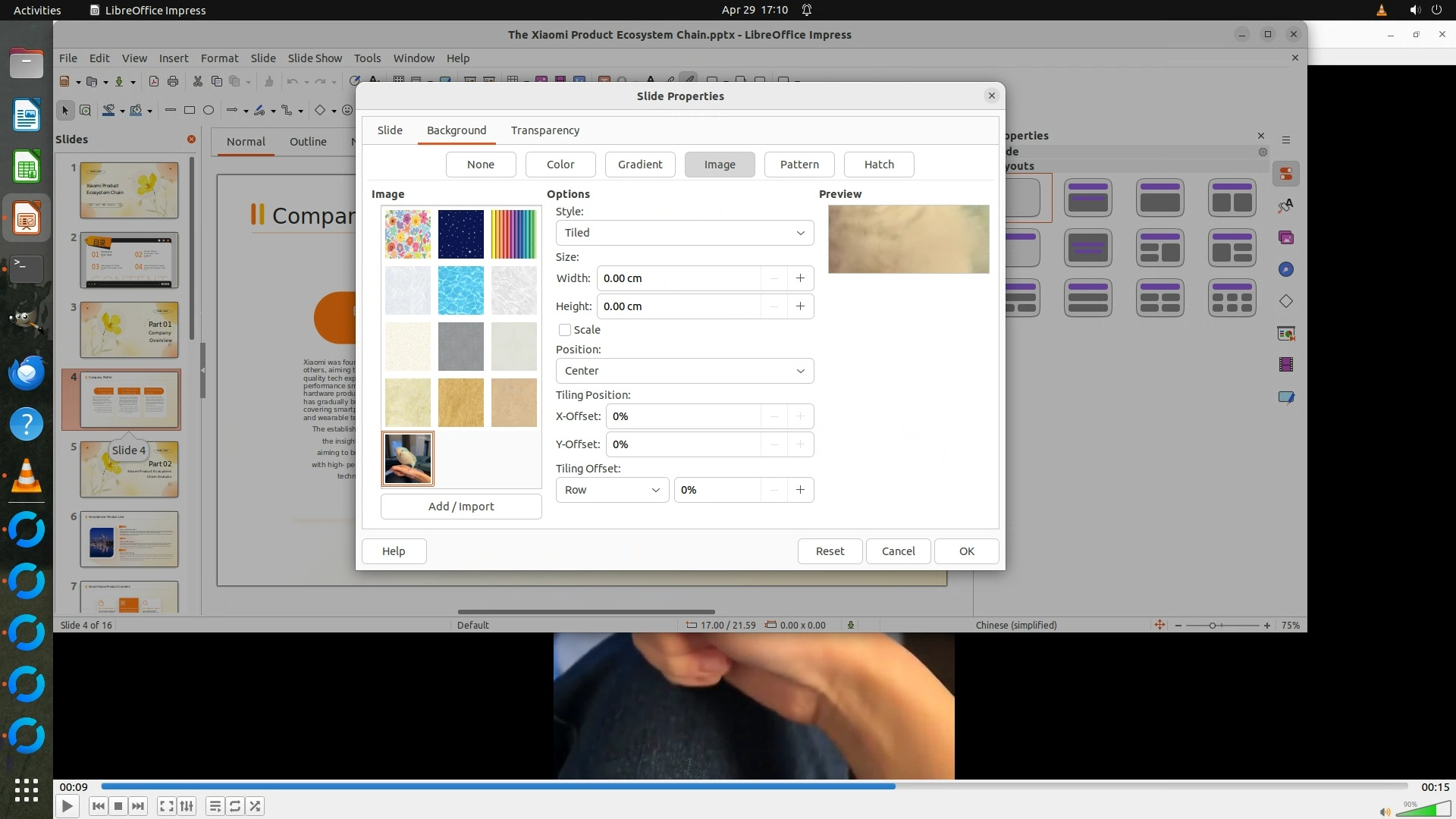Open VLC extended settings equalizer icon
This screenshot has height=819, width=1456.
pyautogui.click(x=187, y=806)
